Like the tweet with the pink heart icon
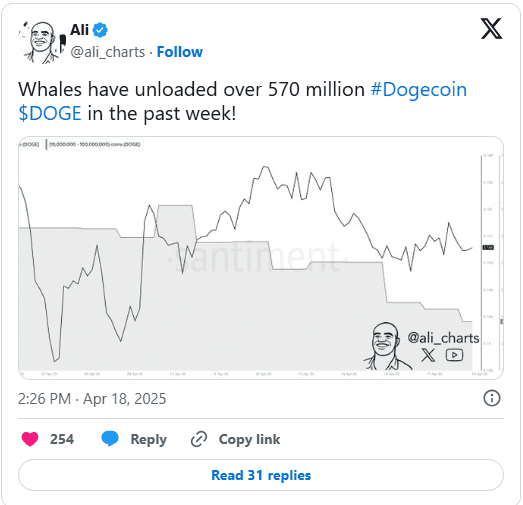This screenshot has width=523, height=505. coord(30,439)
